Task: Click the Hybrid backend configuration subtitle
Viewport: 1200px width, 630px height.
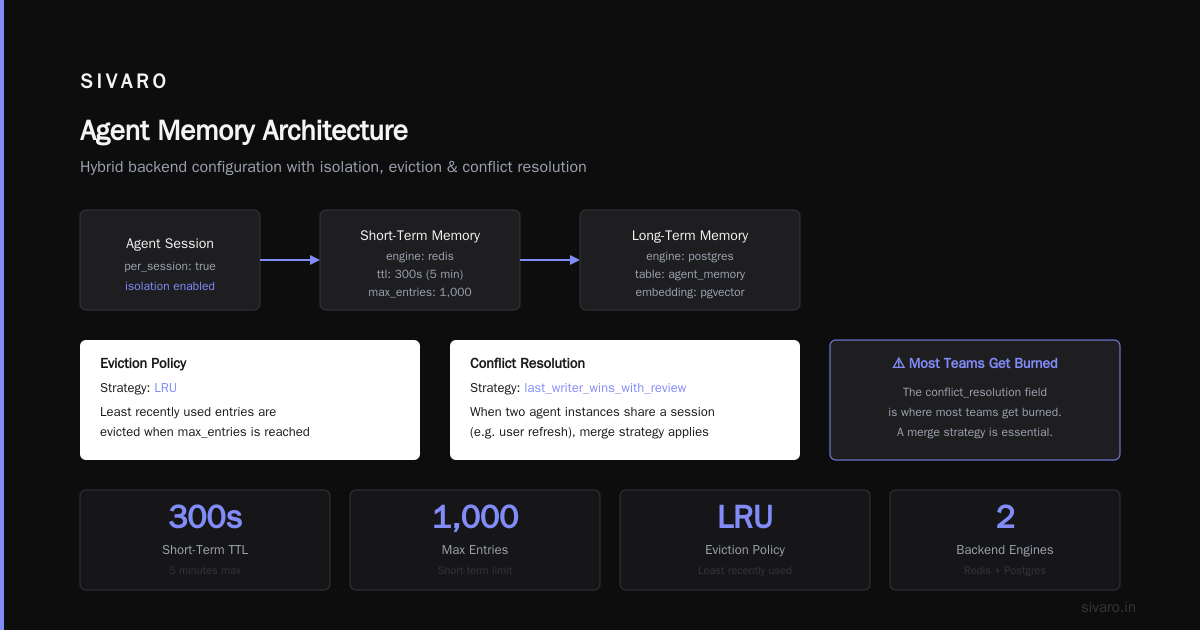Action: pos(333,167)
